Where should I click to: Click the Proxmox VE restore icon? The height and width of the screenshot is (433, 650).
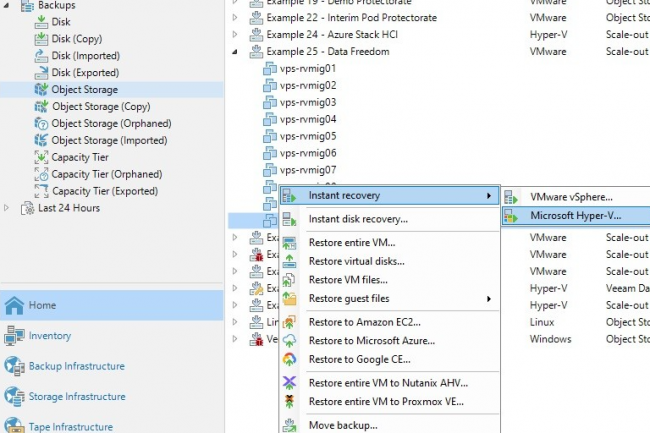pos(289,402)
